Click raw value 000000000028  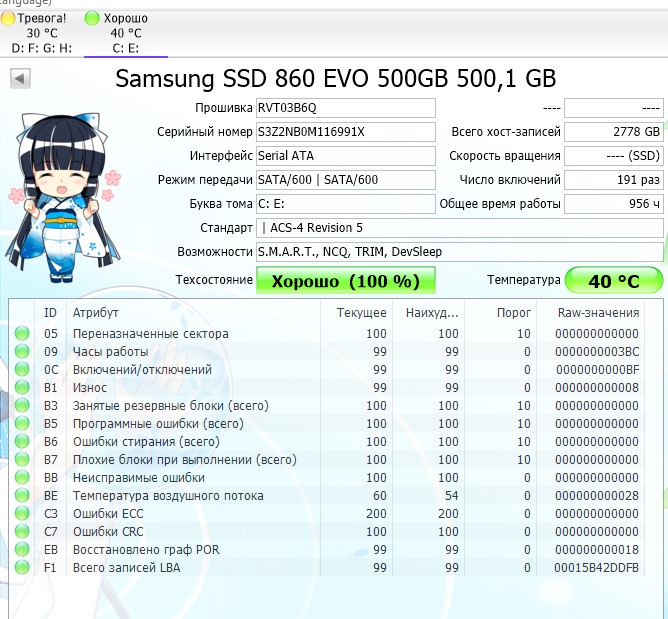point(597,496)
